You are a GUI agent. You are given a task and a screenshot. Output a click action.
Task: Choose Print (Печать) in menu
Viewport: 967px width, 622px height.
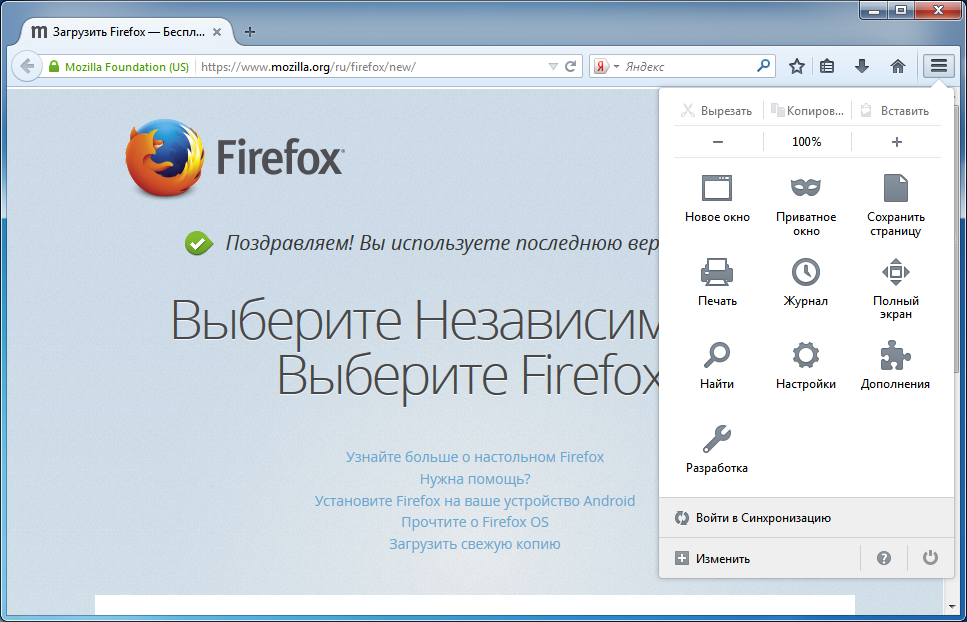tap(717, 282)
